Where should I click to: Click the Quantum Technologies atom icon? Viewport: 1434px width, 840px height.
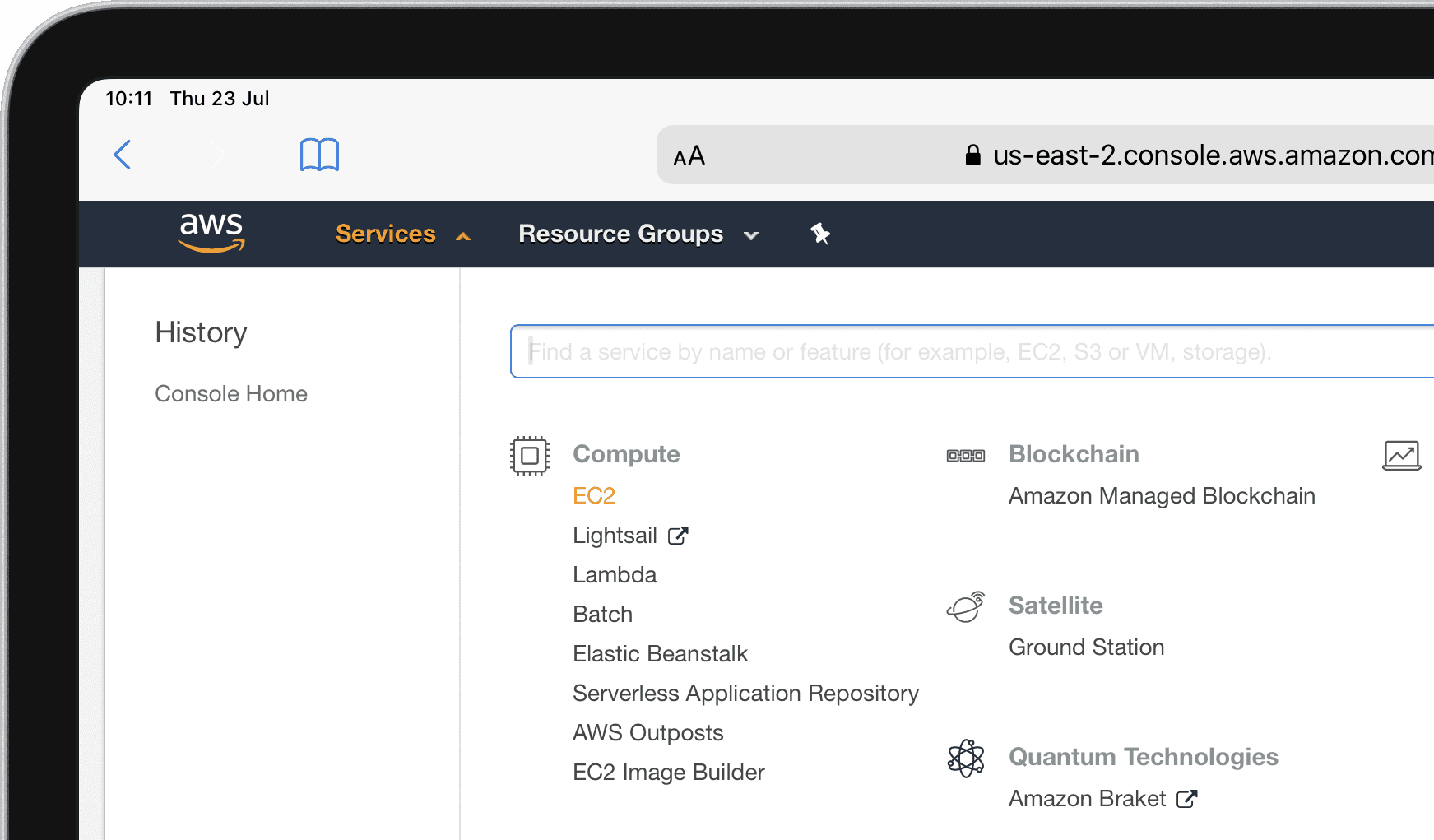pyautogui.click(x=966, y=758)
